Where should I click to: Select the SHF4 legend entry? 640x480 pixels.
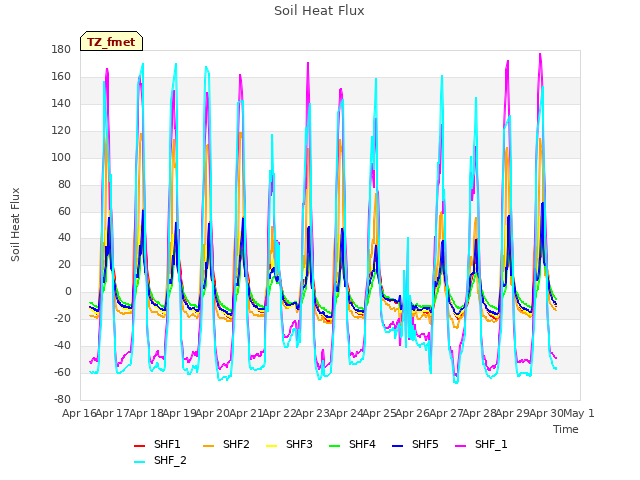[352, 444]
